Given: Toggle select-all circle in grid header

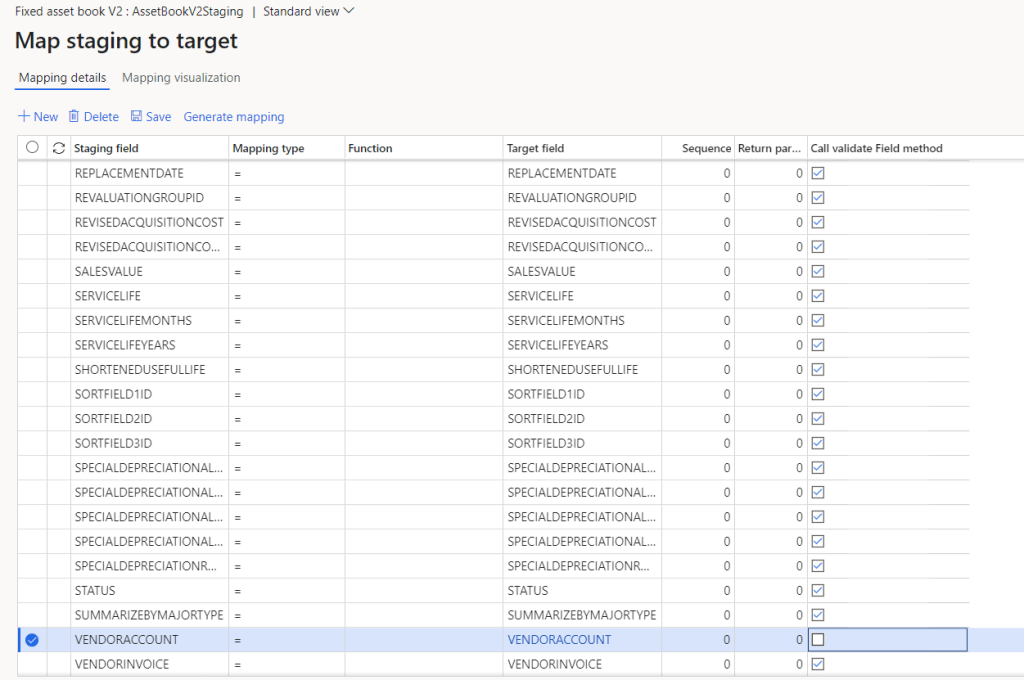Looking at the screenshot, I should click(x=32, y=148).
